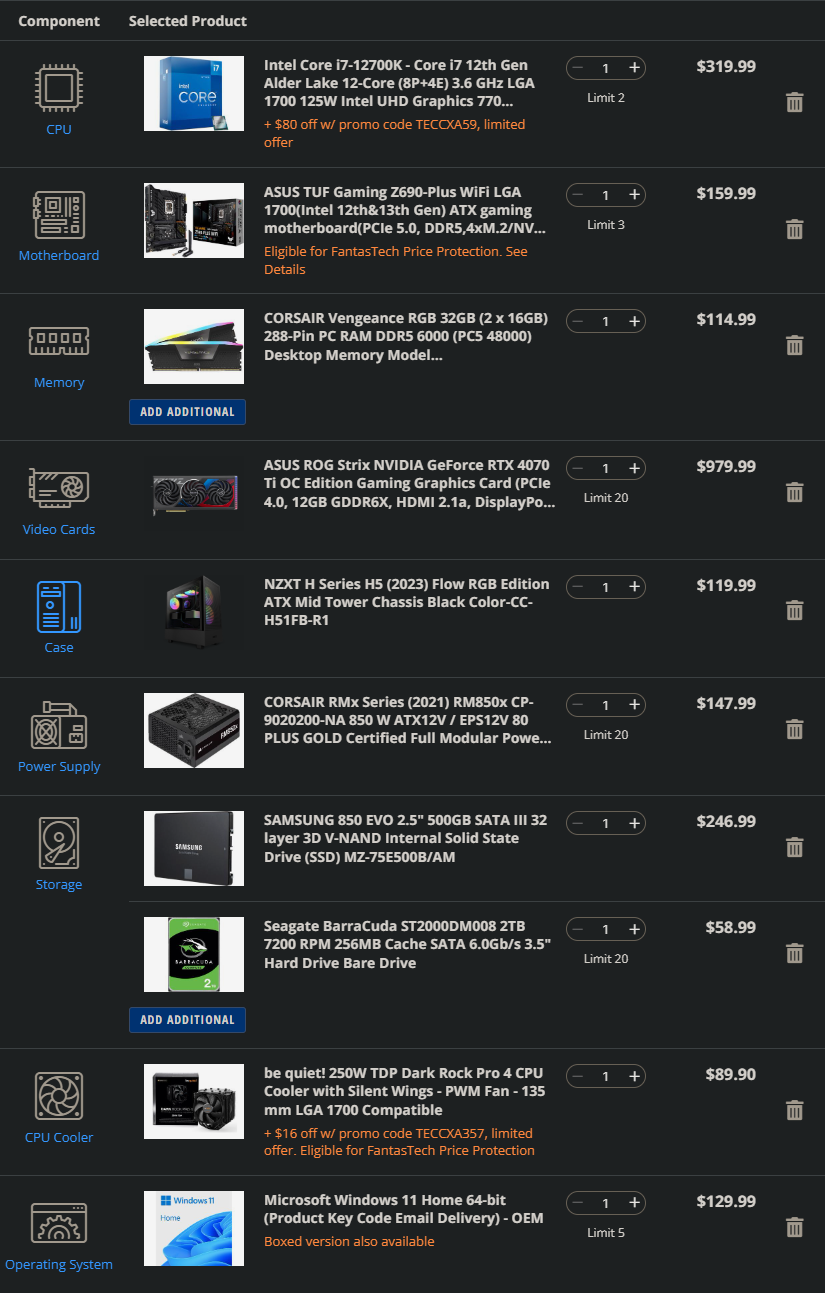Trash the Seagate BarraCuda hard drive
The height and width of the screenshot is (1293, 825).
click(x=794, y=952)
